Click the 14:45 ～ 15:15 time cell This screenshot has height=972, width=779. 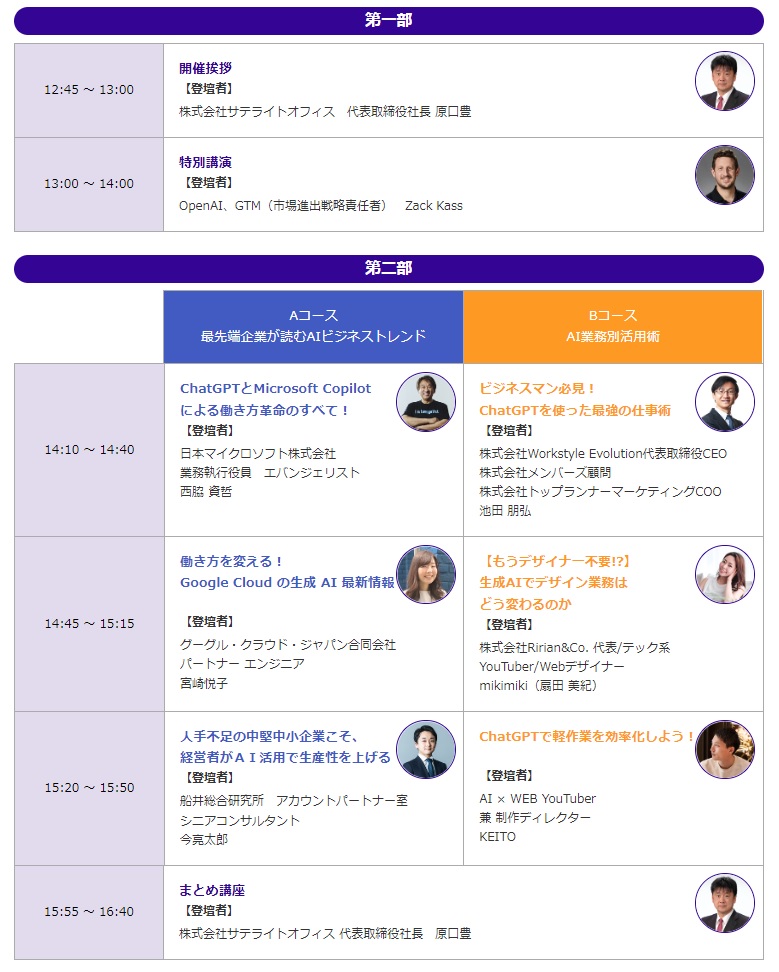pyautogui.click(x=89, y=624)
